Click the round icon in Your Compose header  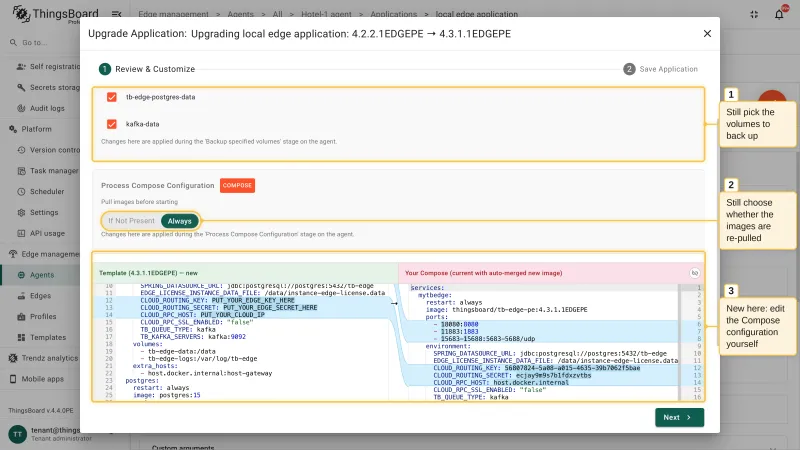[x=694, y=273]
